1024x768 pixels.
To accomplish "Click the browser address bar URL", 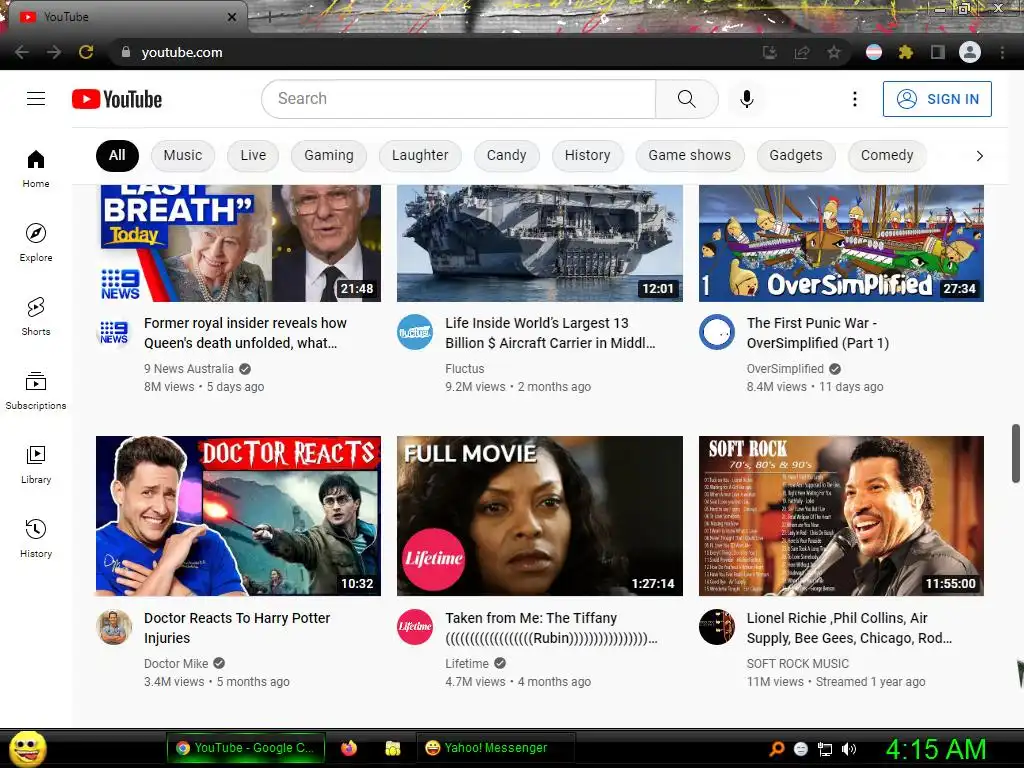I will tap(182, 52).
